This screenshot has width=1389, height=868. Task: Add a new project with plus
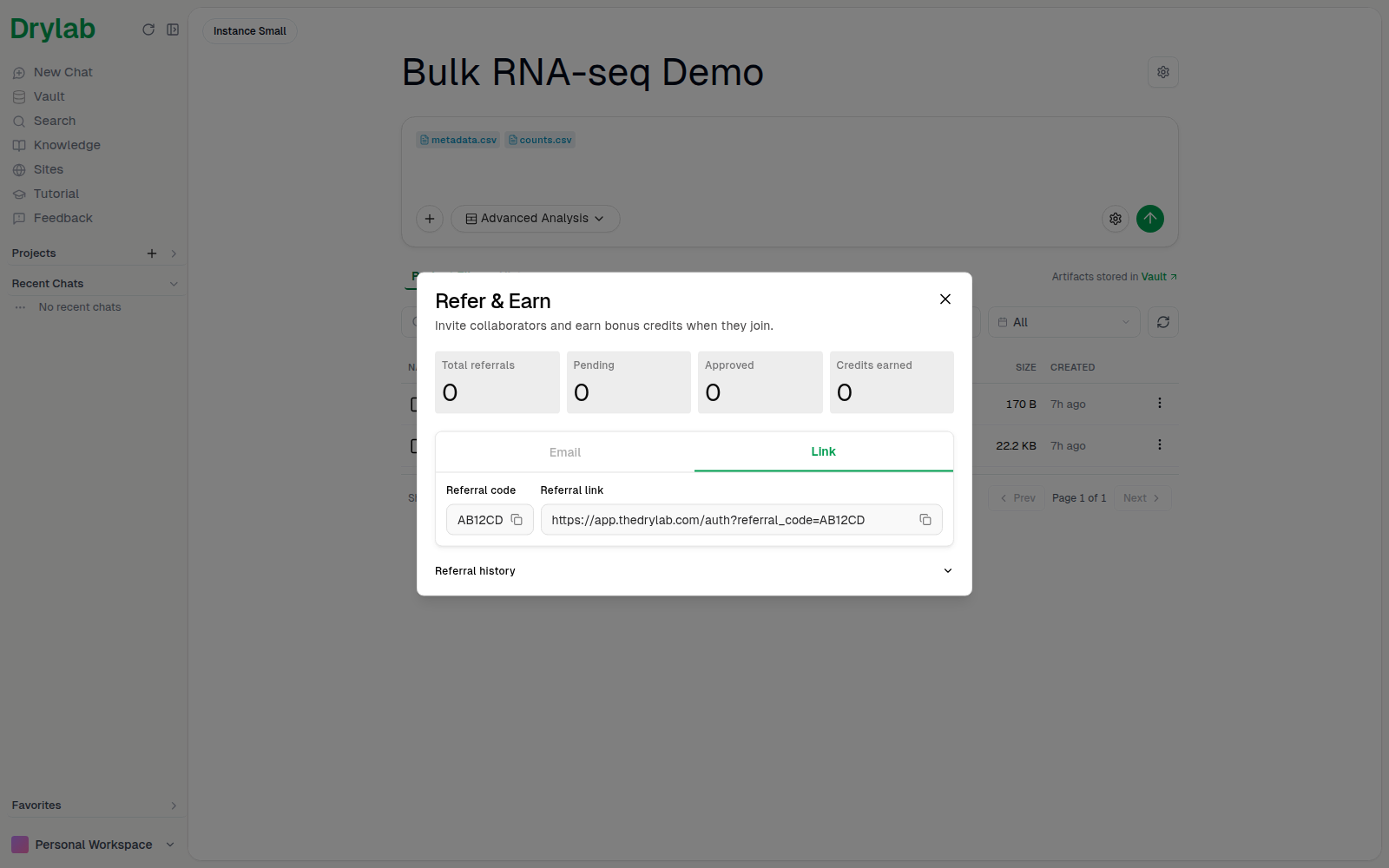[152, 253]
